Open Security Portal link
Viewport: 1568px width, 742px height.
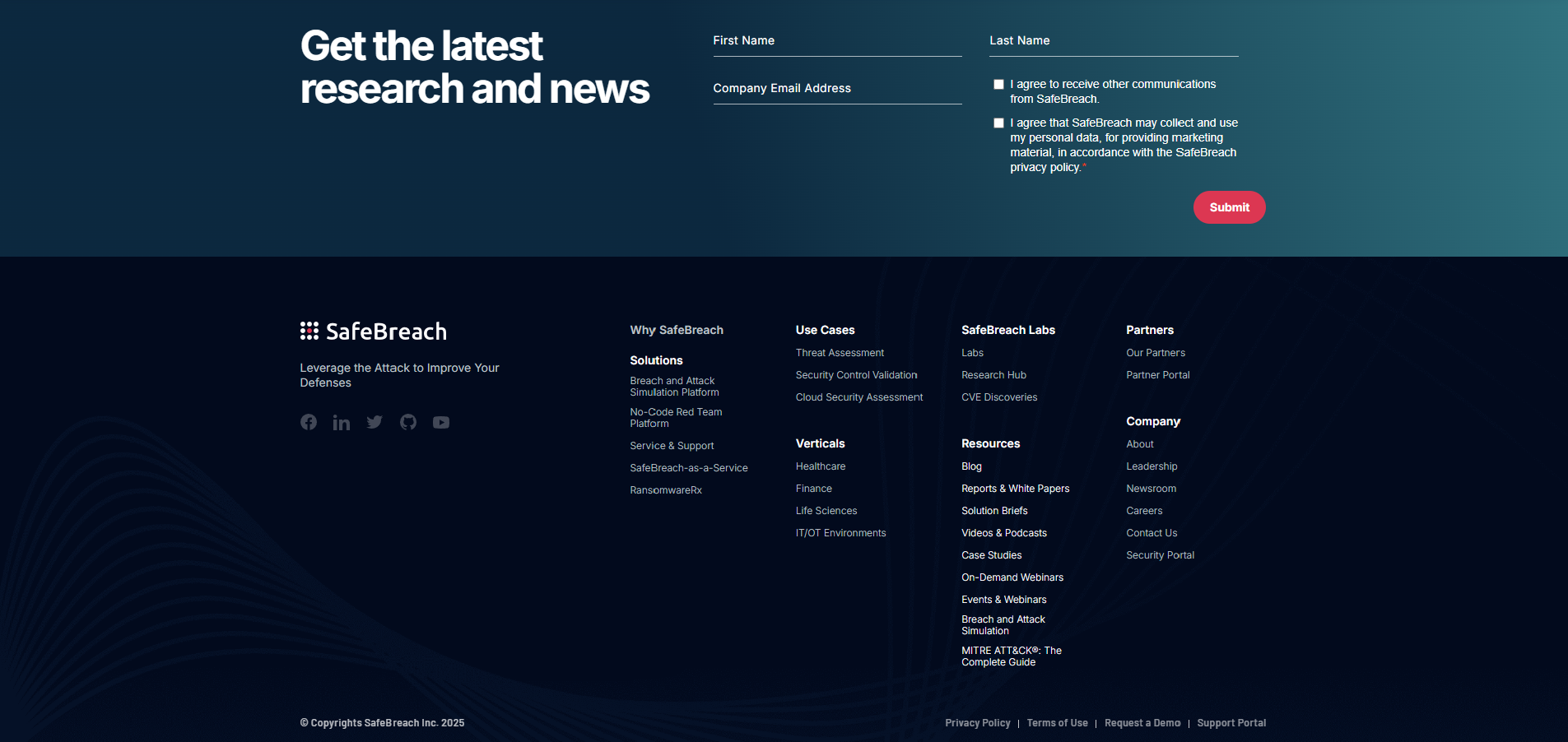point(1161,555)
